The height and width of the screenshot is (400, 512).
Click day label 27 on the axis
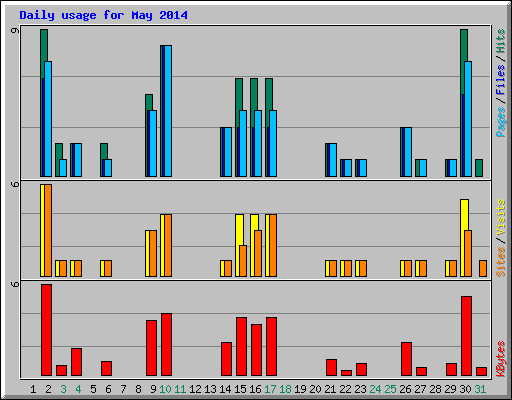click(420, 389)
